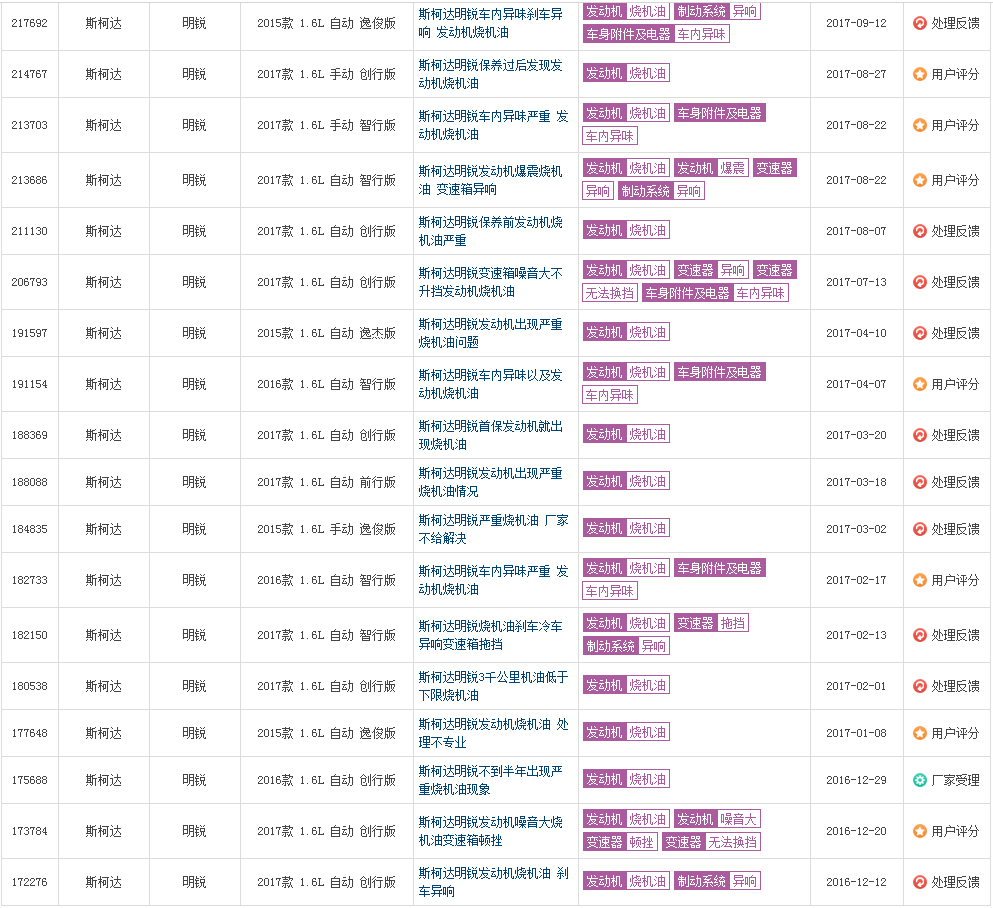The width and height of the screenshot is (993, 908).
Task: Click 处理反馈 icon in row 180538
Action: click(920, 686)
